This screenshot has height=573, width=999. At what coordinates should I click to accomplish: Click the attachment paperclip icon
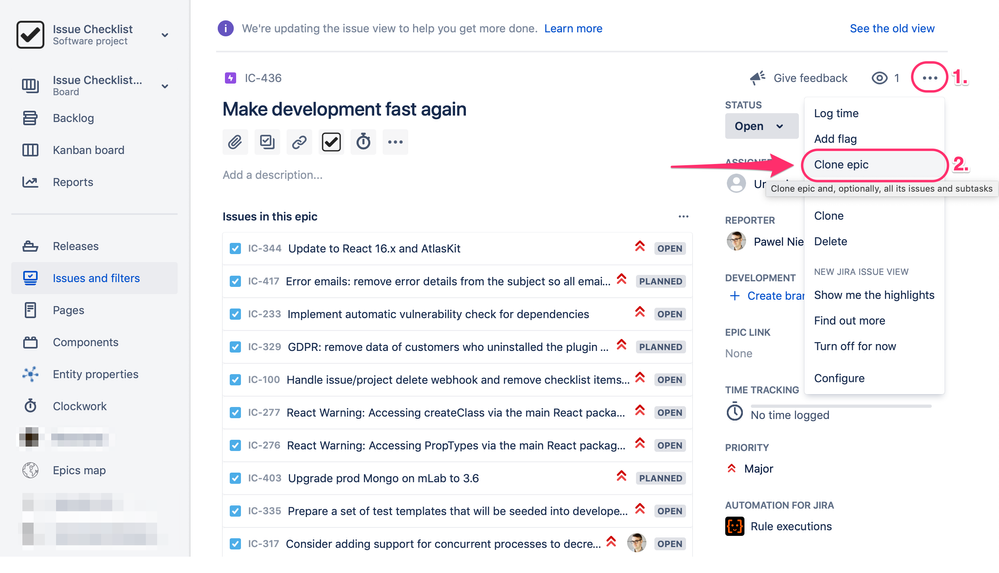pyautogui.click(x=235, y=141)
